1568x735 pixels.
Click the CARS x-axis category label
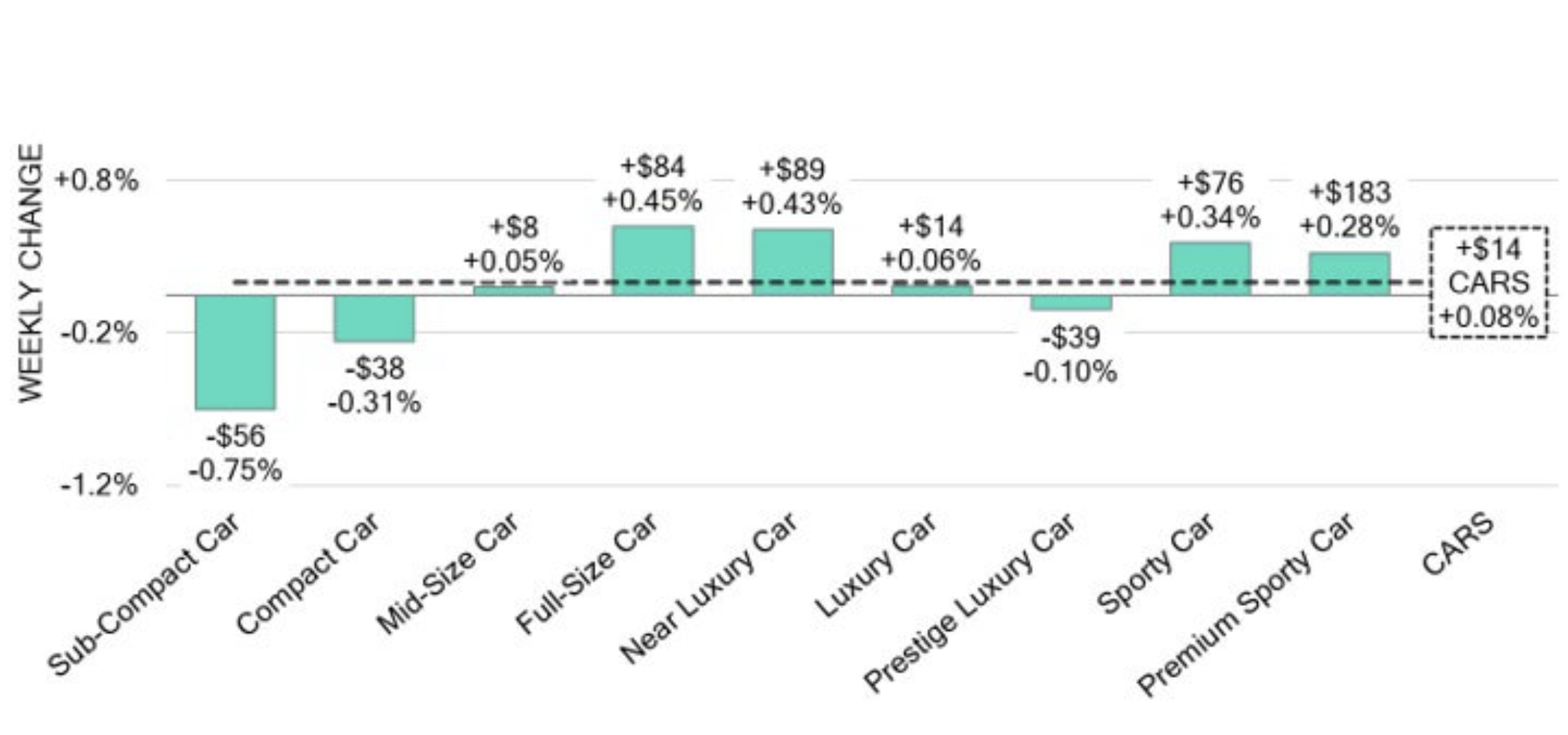pyautogui.click(x=1457, y=544)
